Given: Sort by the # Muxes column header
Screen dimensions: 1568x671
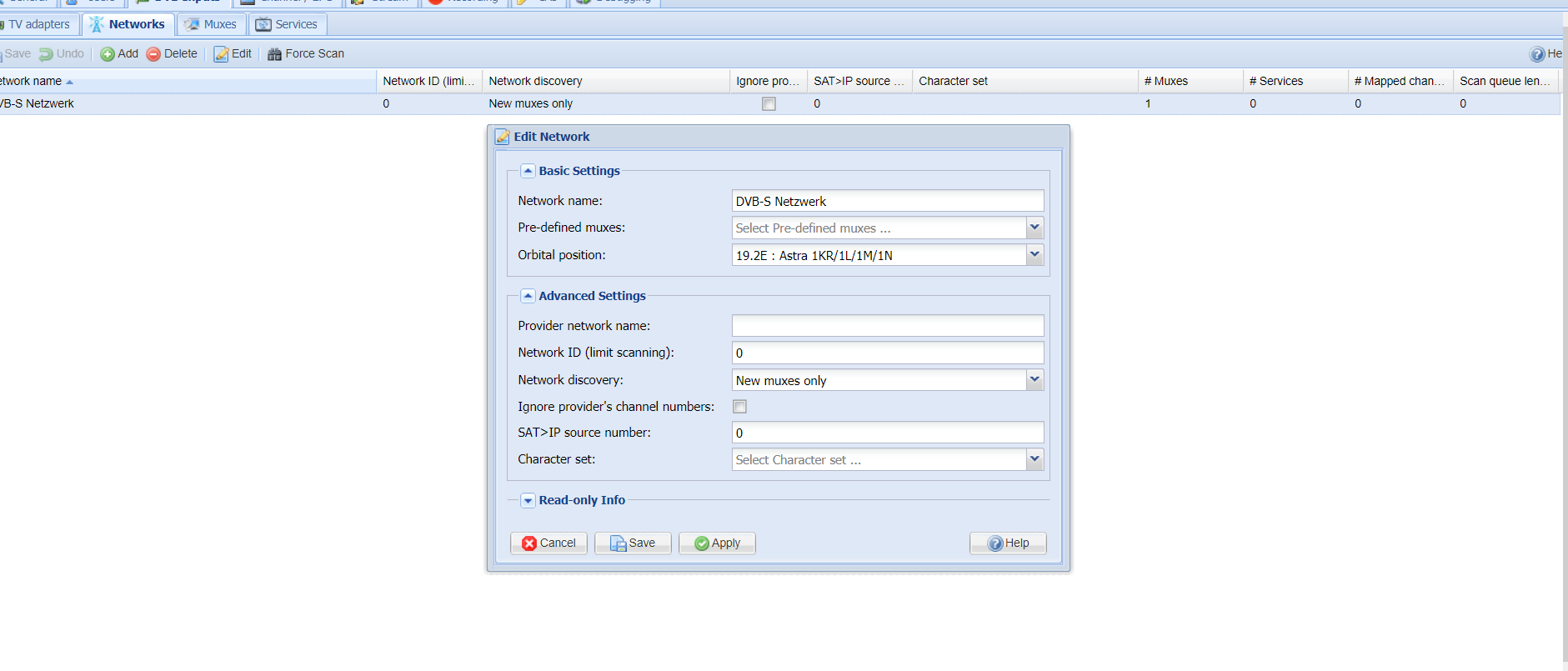Looking at the screenshot, I should (1189, 81).
